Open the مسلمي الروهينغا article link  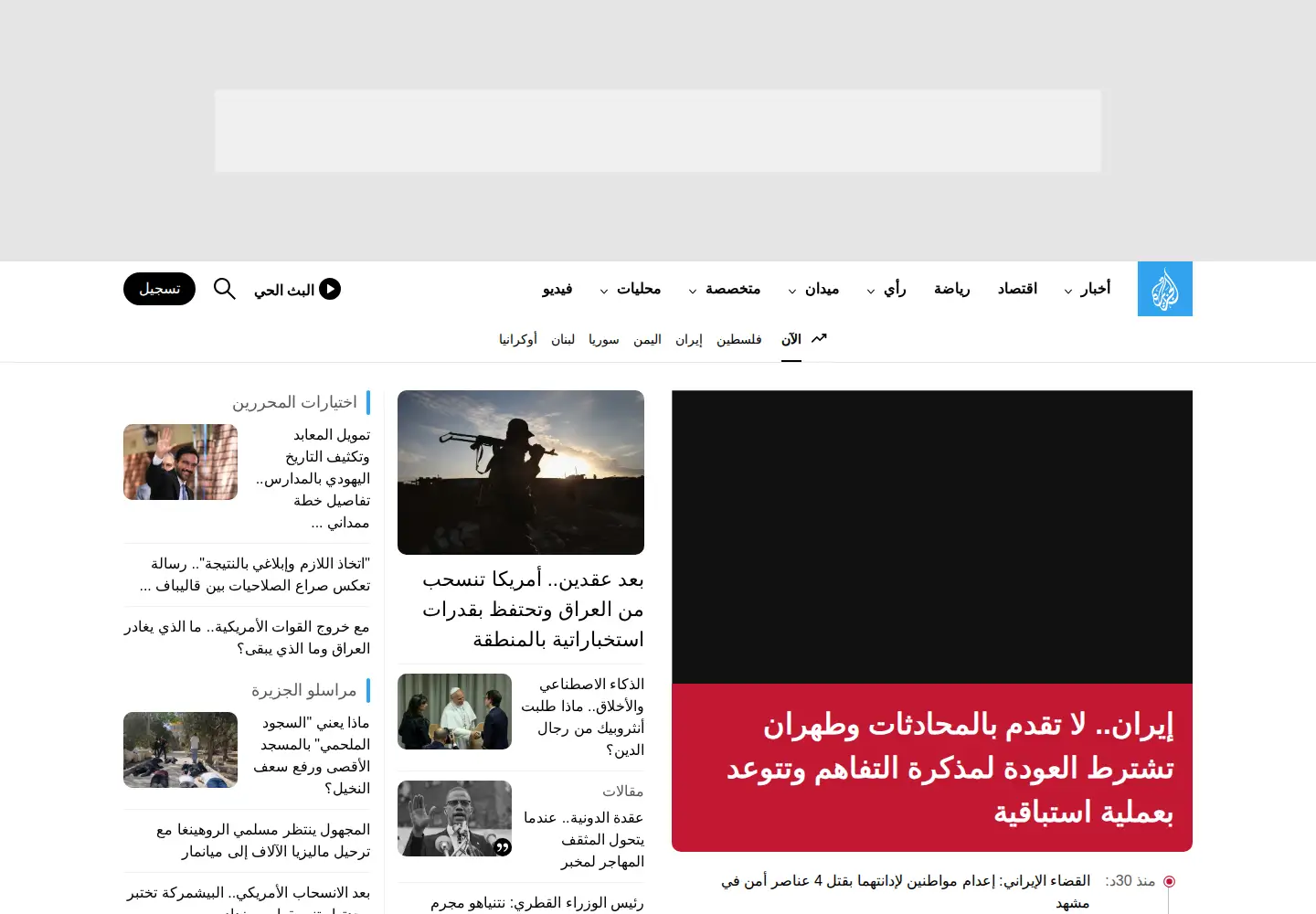263,840
